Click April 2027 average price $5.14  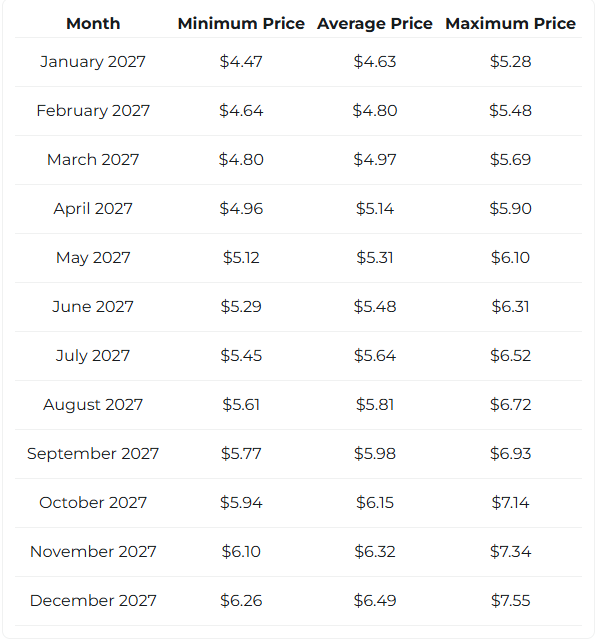375,209
